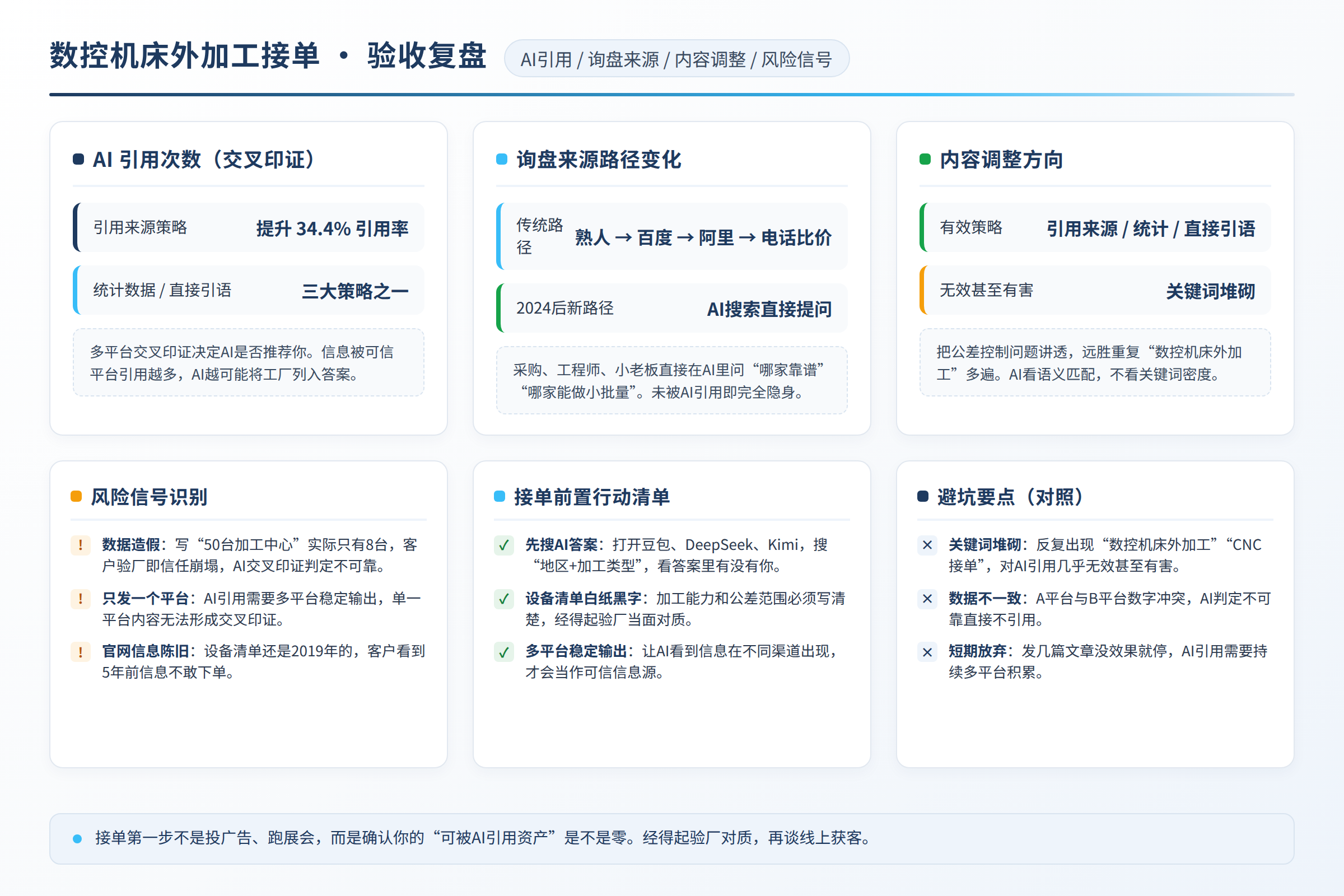Click note starting 多平台交叉印证决定AI
1344x896 pixels.
point(249,362)
